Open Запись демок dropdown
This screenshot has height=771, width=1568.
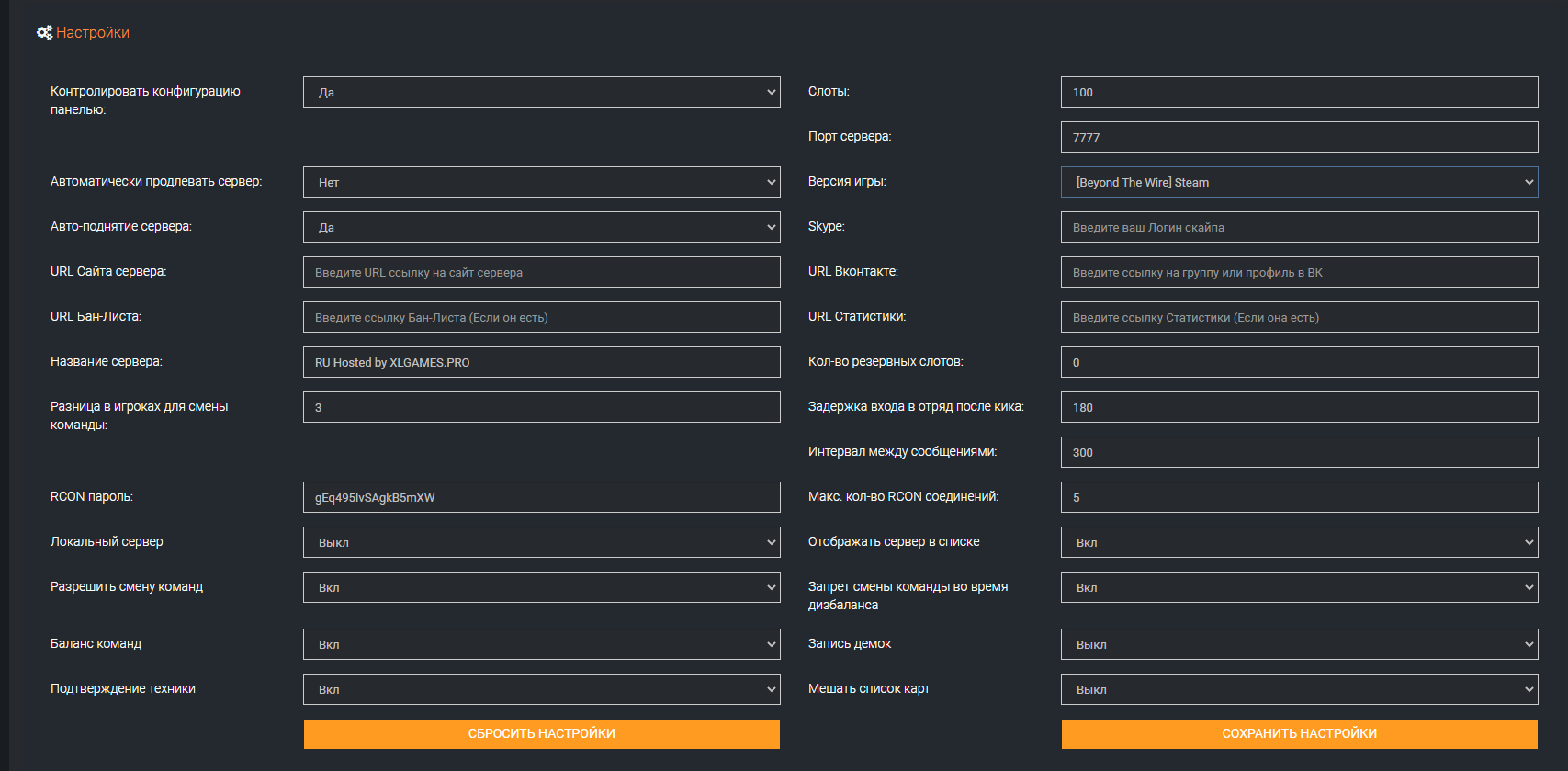pos(1299,644)
